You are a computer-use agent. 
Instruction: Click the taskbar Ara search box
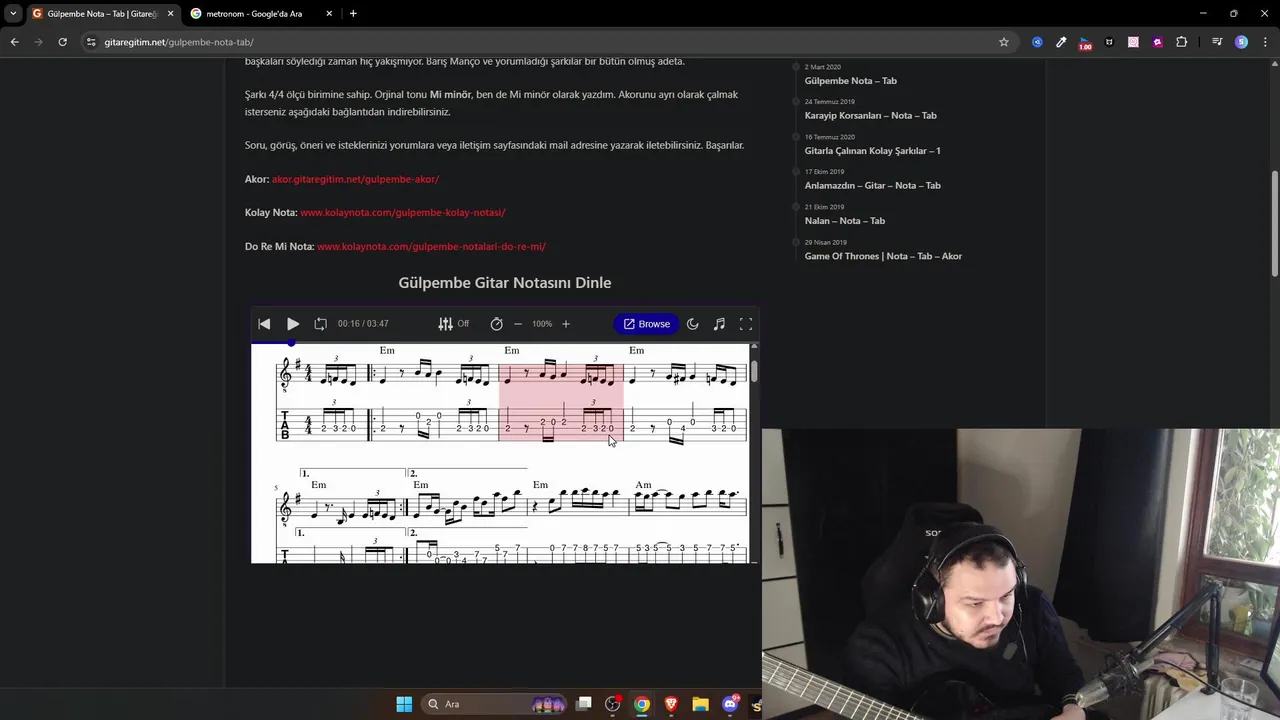495,704
